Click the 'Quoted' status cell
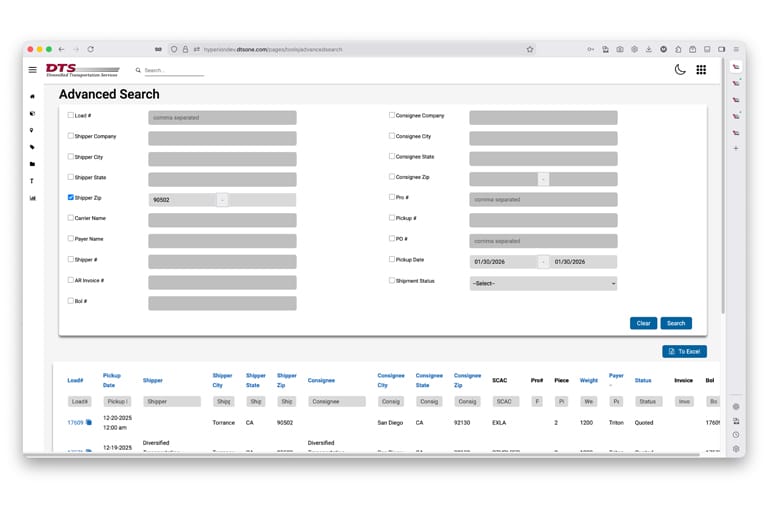This screenshot has width=770, height=513. (x=644, y=423)
